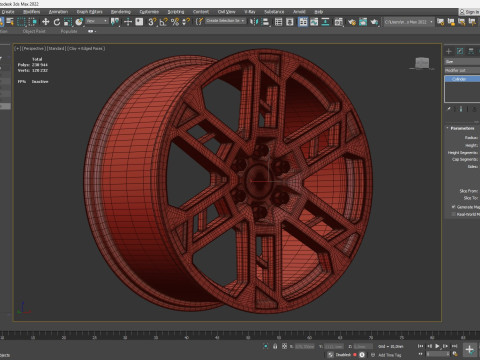This screenshot has width=480, height=360.
Task: Open the Material Editor icon
Action: [339, 22]
